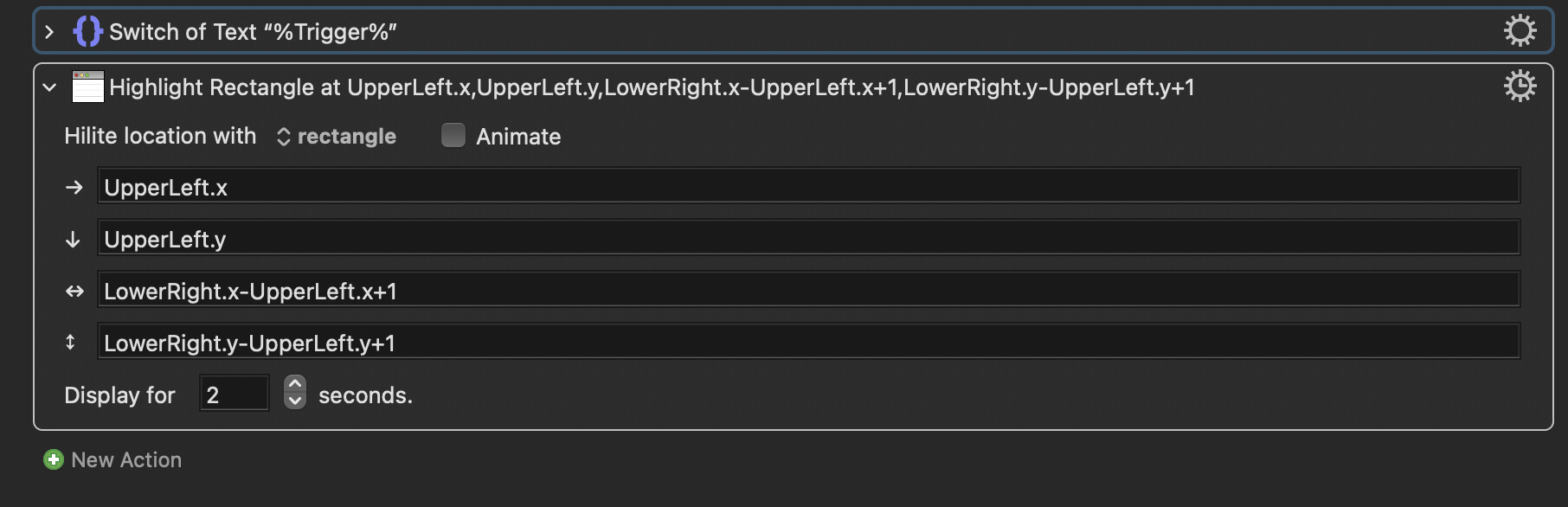Click the New Action label

[x=126, y=459]
